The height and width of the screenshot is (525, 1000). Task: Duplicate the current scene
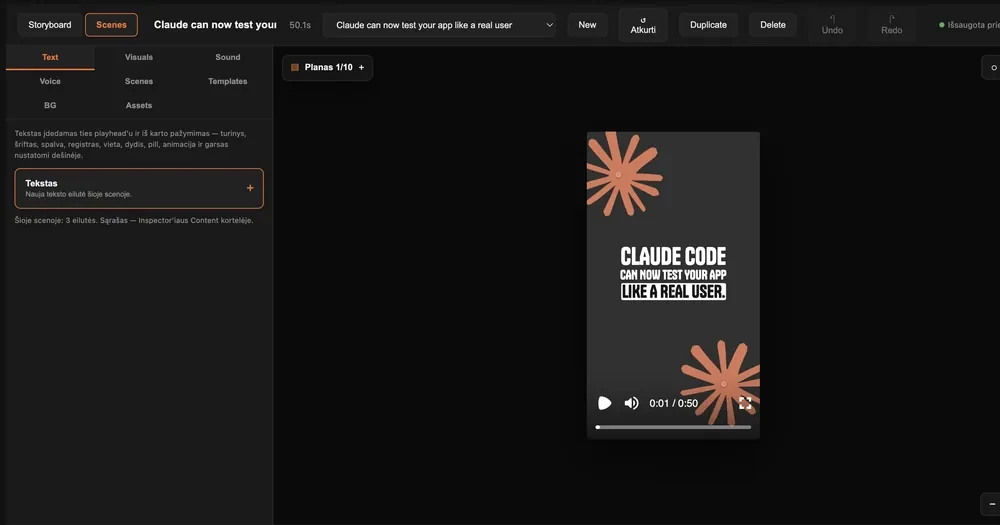pyautogui.click(x=708, y=25)
